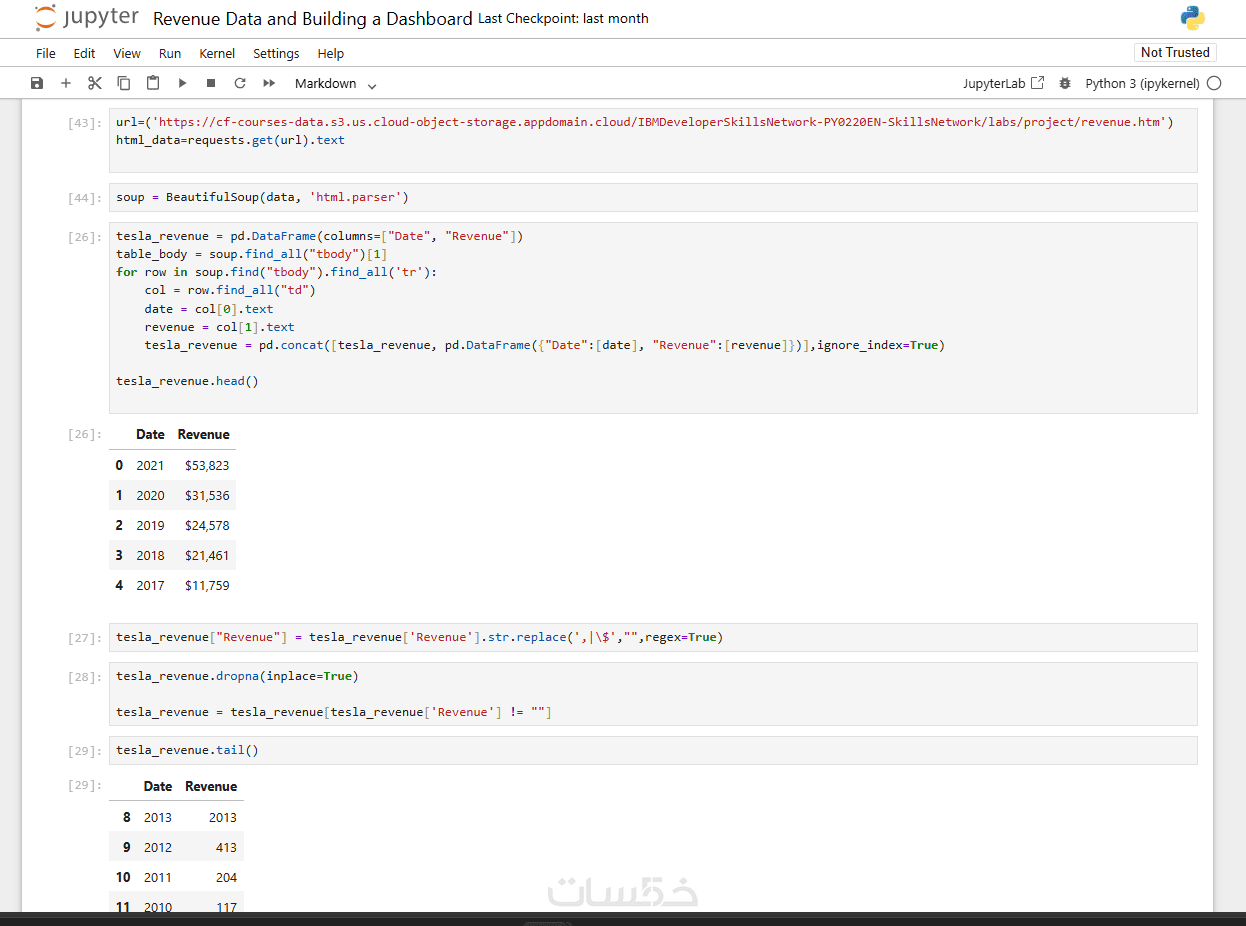Open the Settings menu

click(276, 53)
